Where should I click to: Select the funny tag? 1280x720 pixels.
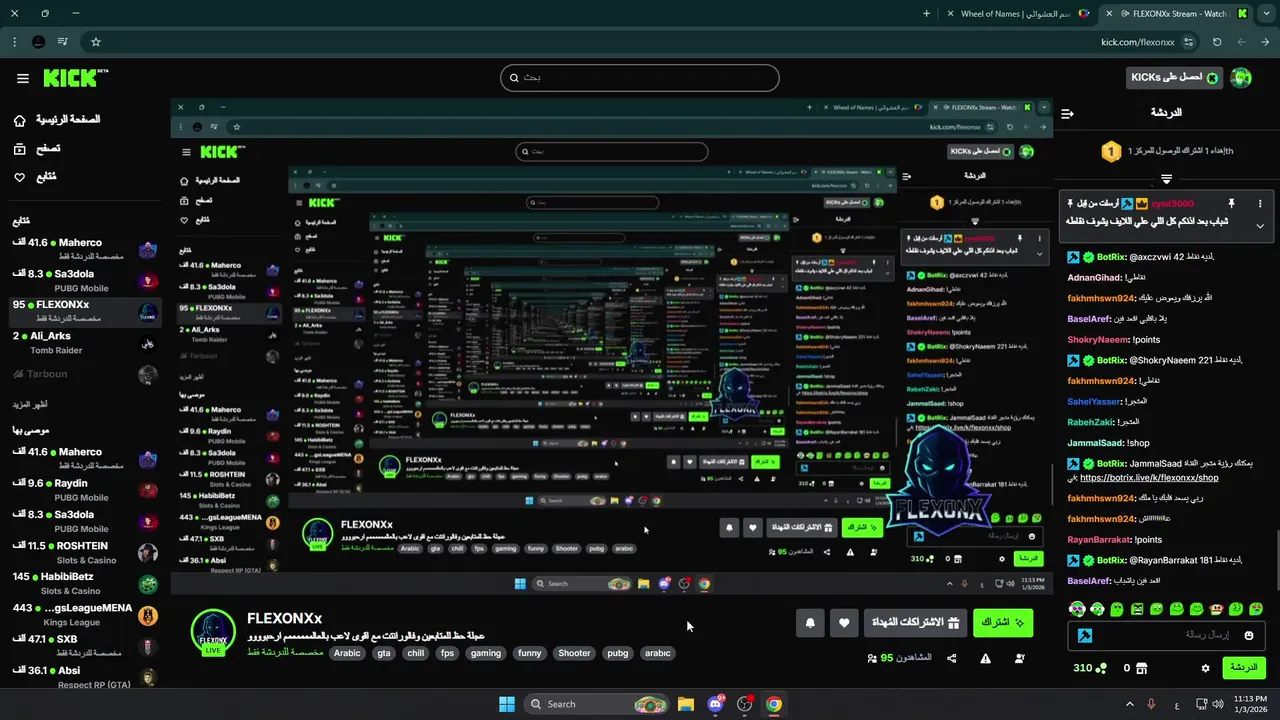pos(530,653)
